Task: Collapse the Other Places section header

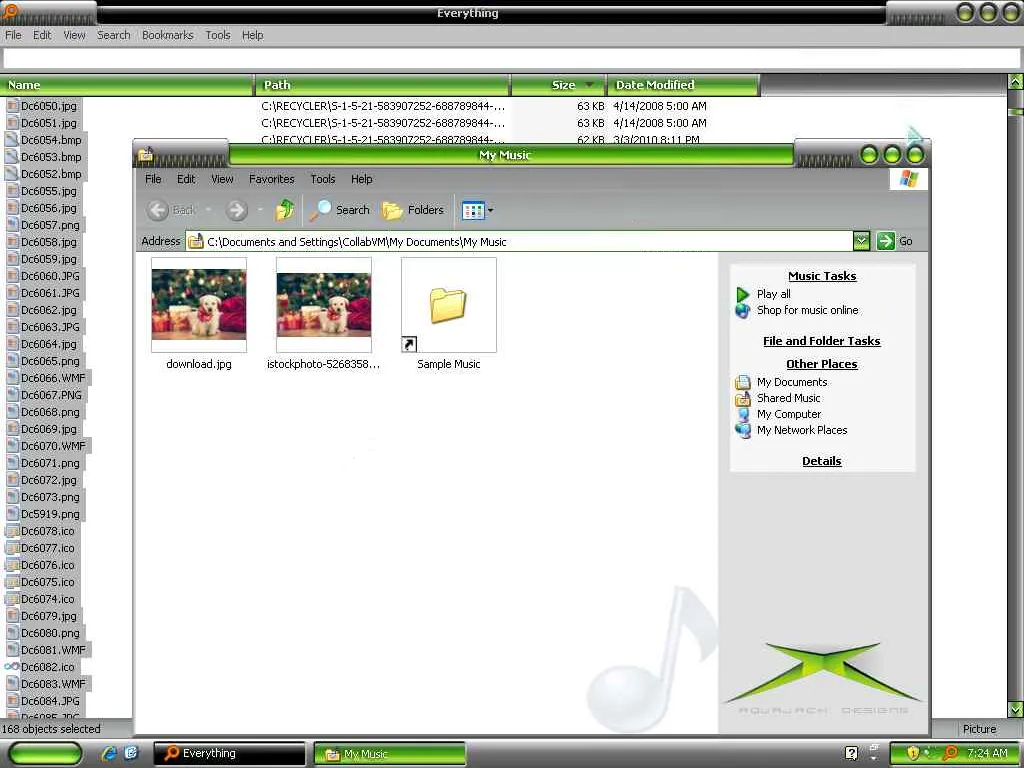Action: pyautogui.click(x=822, y=364)
